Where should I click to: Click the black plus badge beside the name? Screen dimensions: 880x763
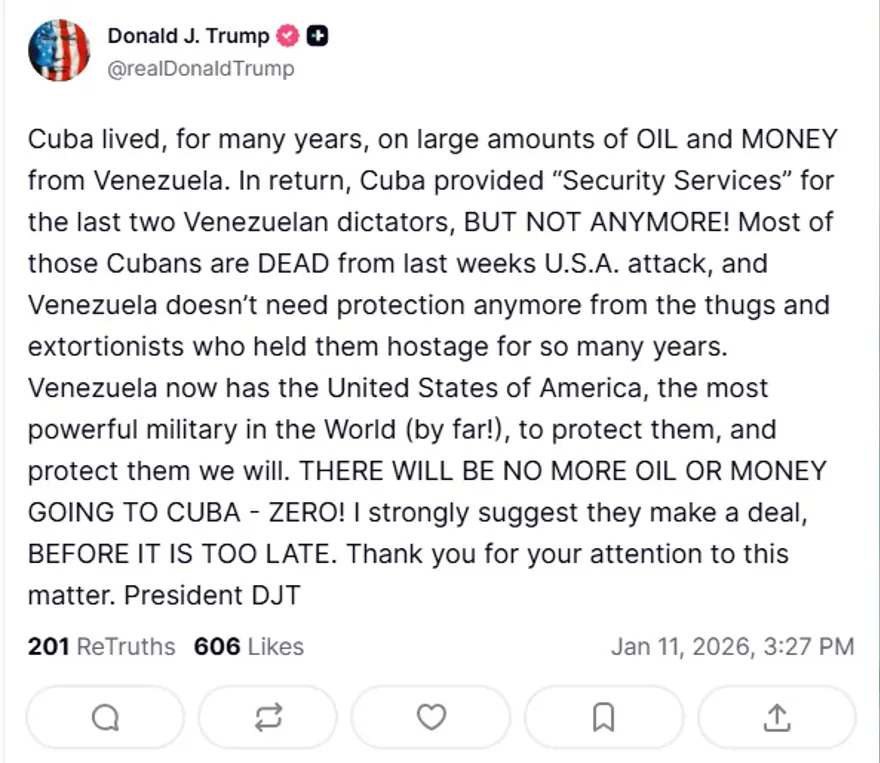coord(318,36)
